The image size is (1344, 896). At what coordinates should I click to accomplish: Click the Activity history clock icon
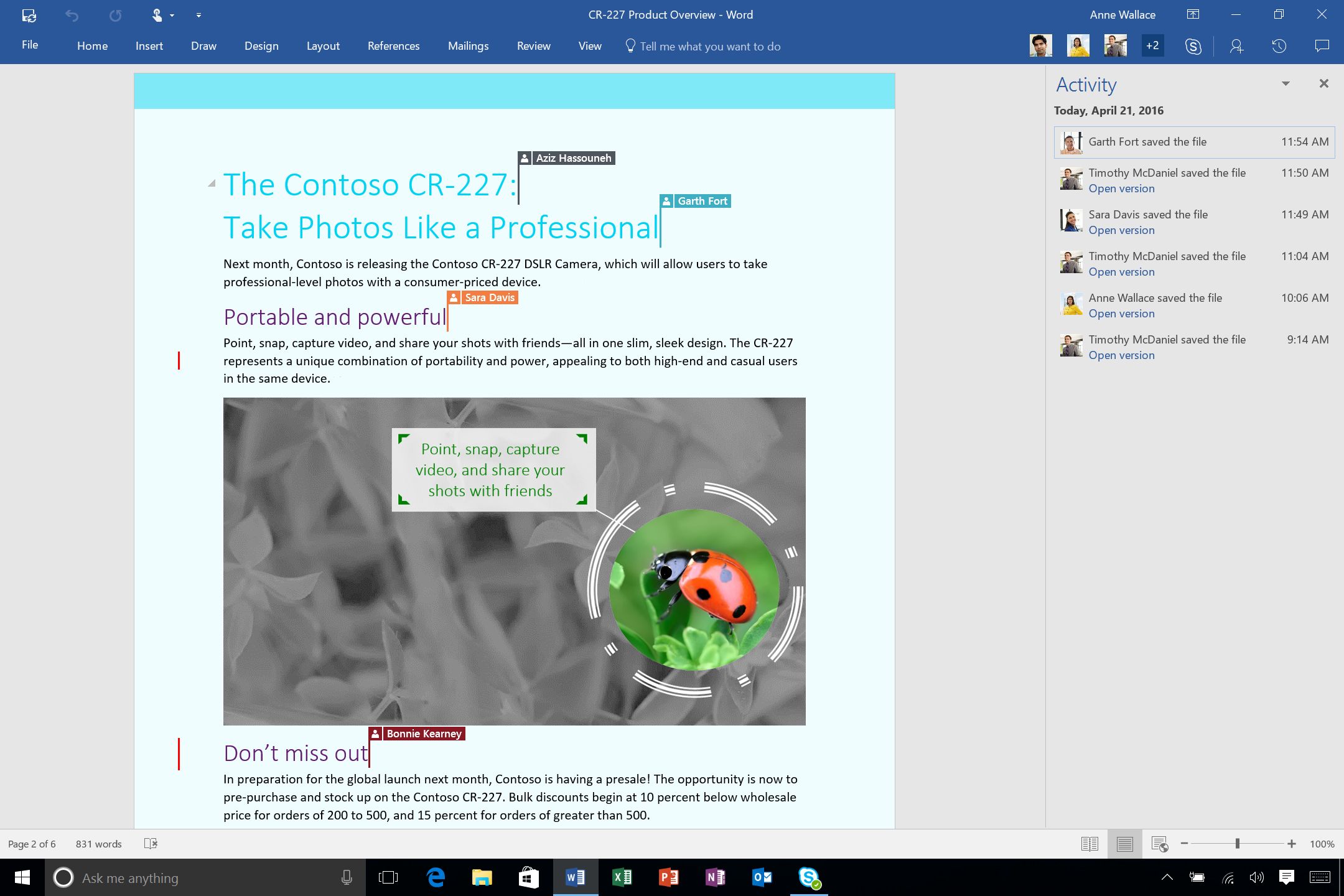point(1279,46)
